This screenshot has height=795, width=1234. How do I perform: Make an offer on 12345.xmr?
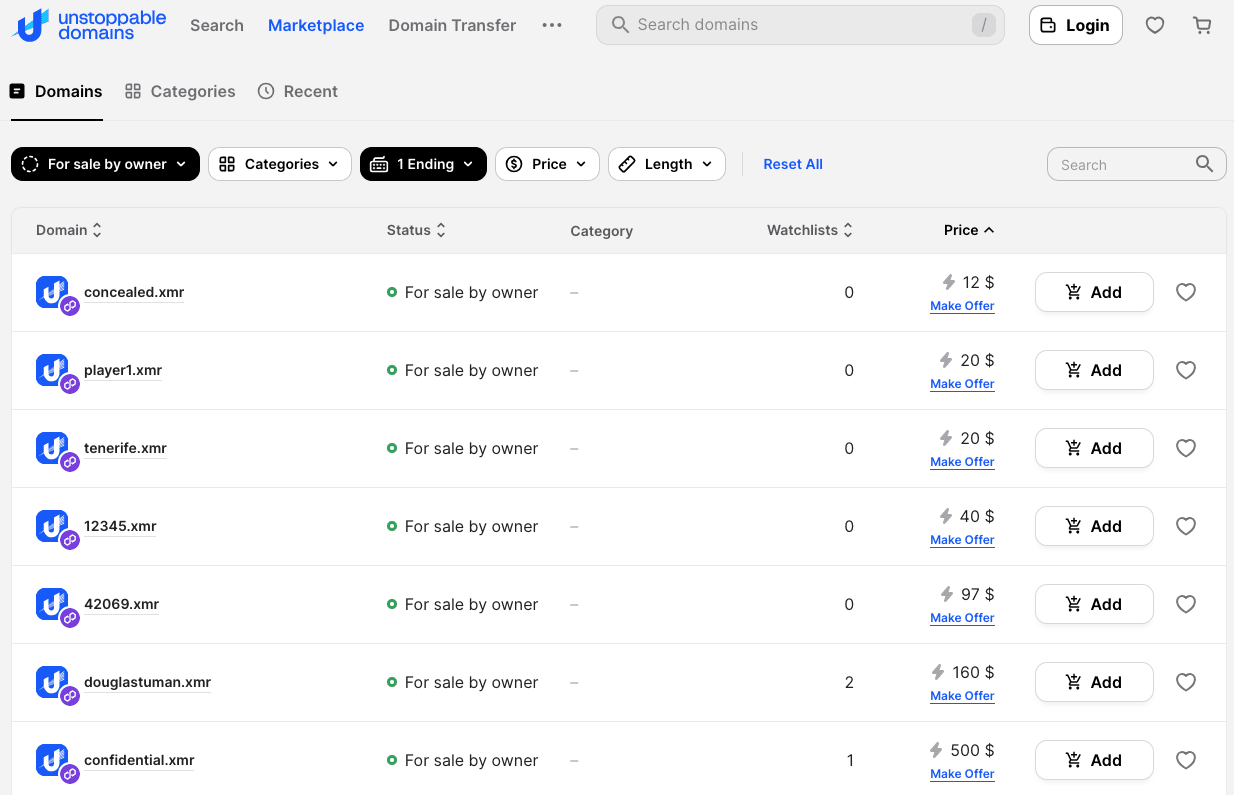tap(962, 540)
